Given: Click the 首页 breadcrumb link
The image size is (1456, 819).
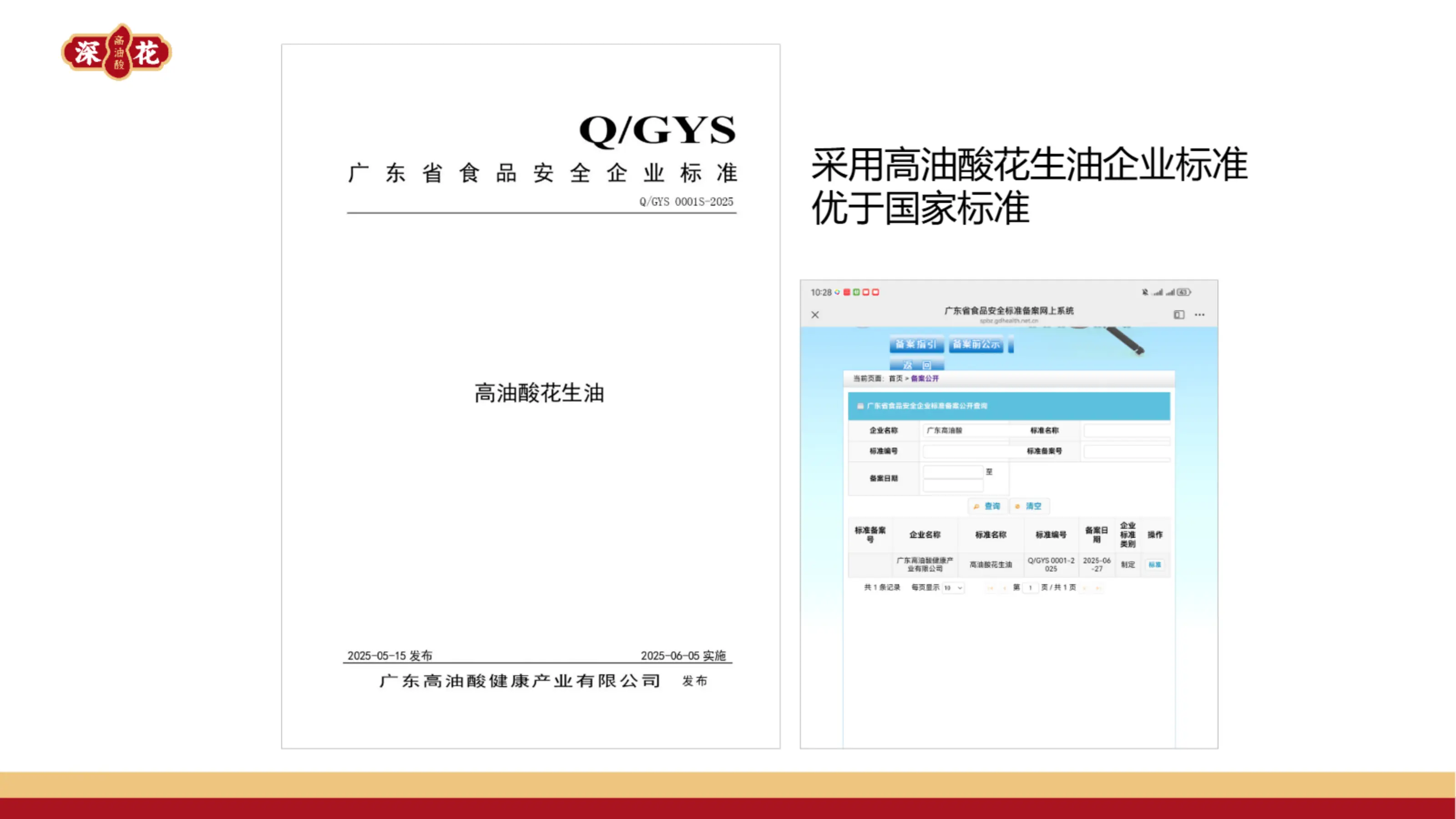Looking at the screenshot, I should tap(895, 379).
